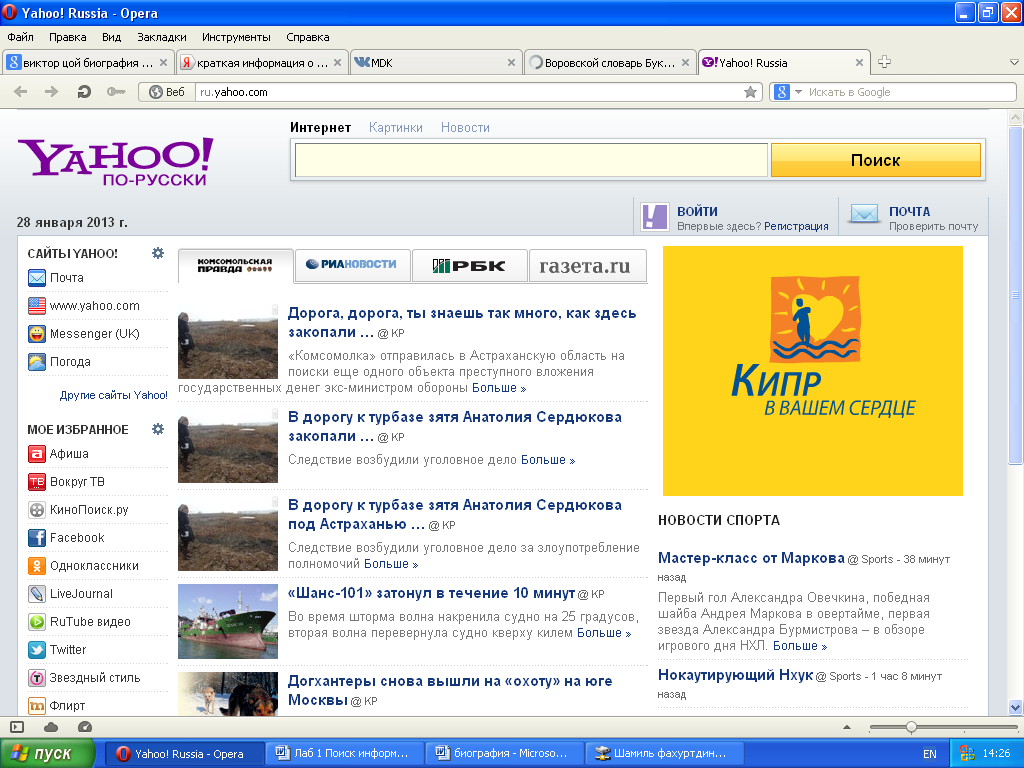Open Другие сайты Yahoo! link
Screen dimensions: 1024x768
pyautogui.click(x=114, y=395)
